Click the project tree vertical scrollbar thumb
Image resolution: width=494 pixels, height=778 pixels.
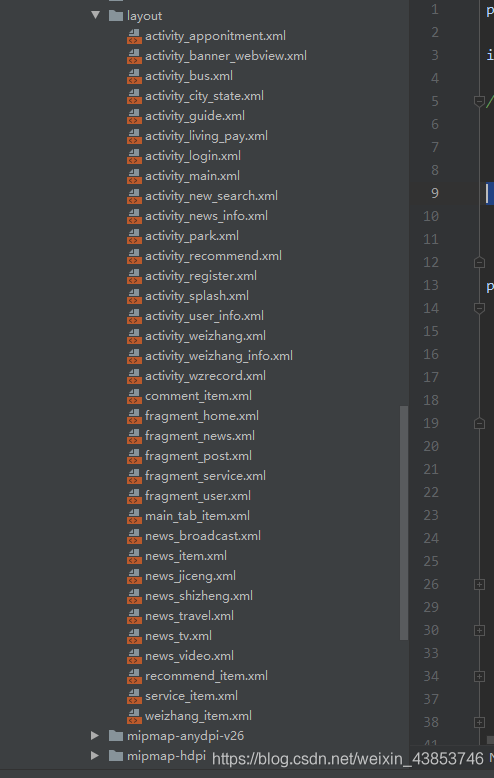point(404,523)
